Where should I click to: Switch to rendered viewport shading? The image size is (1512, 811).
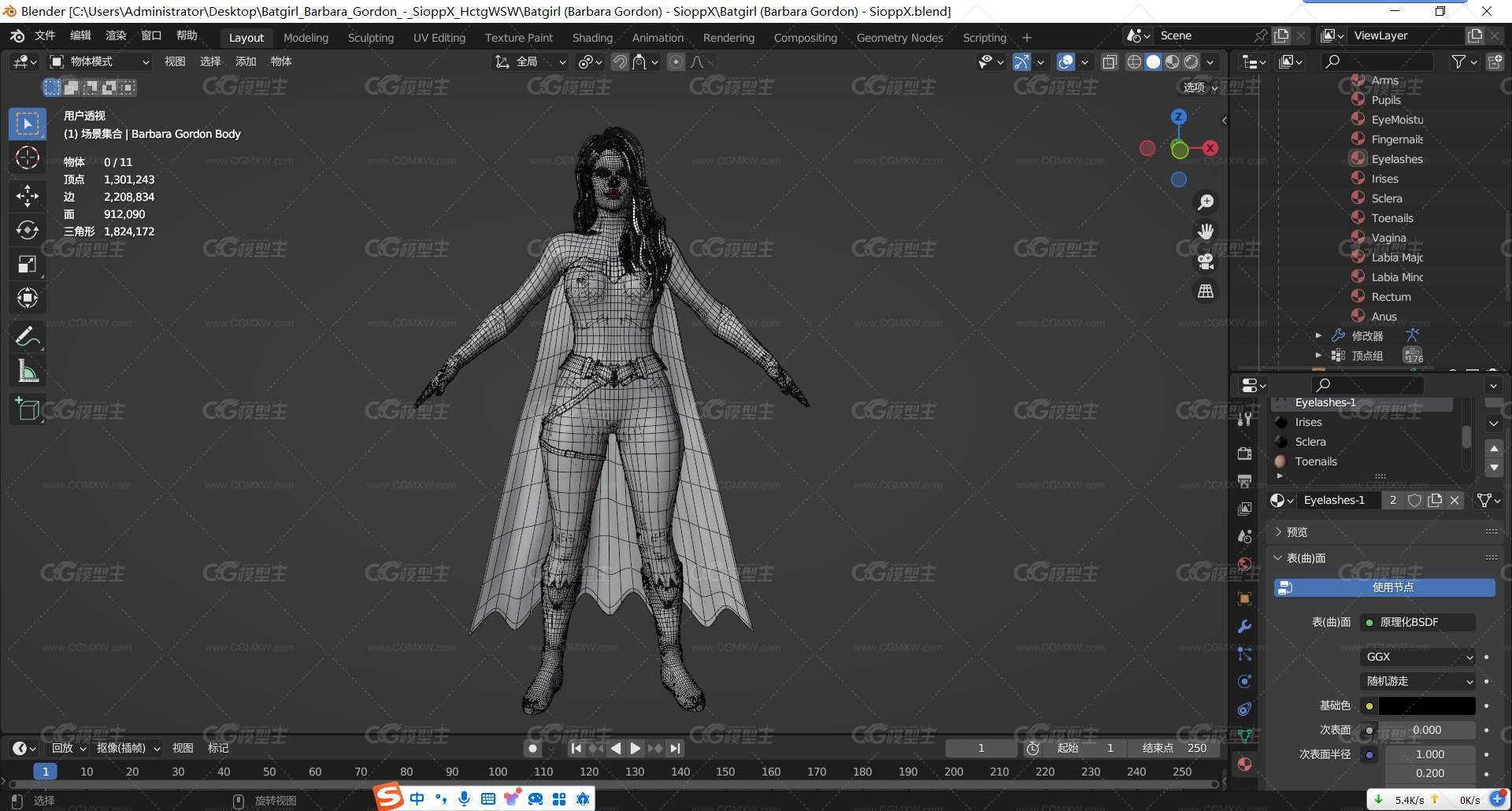[x=1191, y=61]
